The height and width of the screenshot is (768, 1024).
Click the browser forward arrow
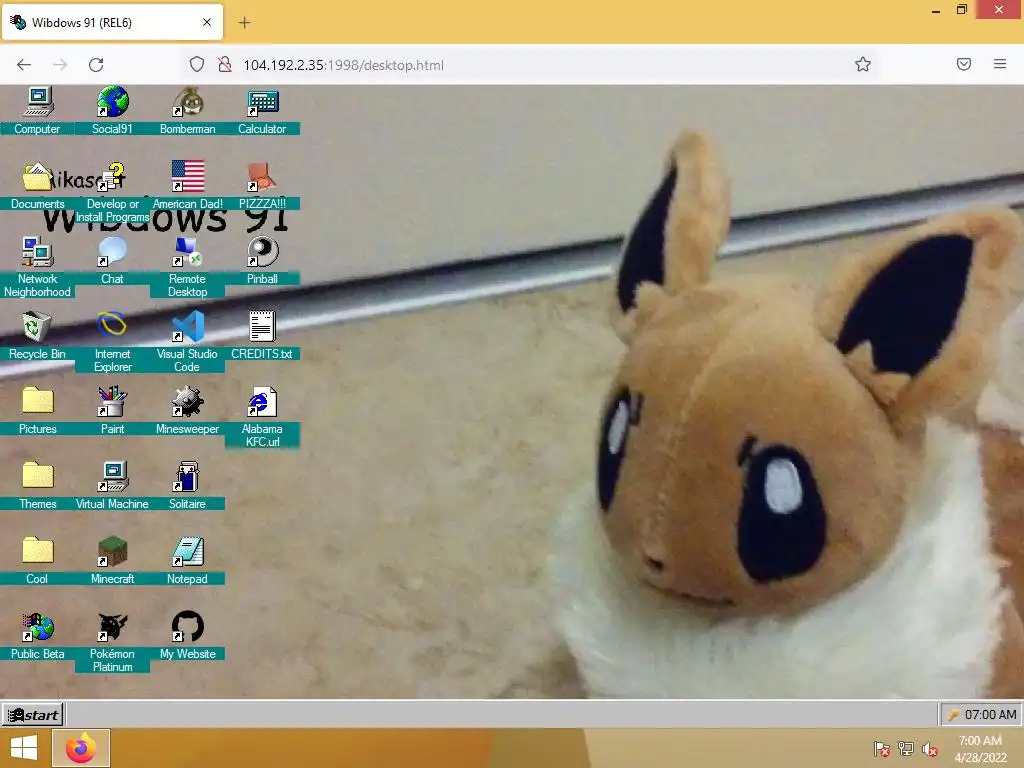tap(60, 65)
